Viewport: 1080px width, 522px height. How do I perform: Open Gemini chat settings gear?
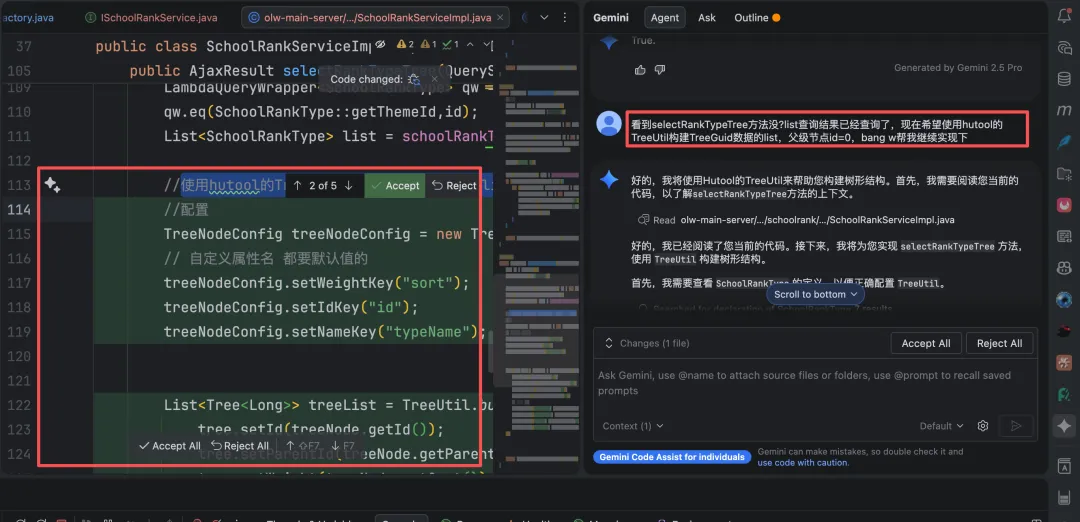click(983, 426)
